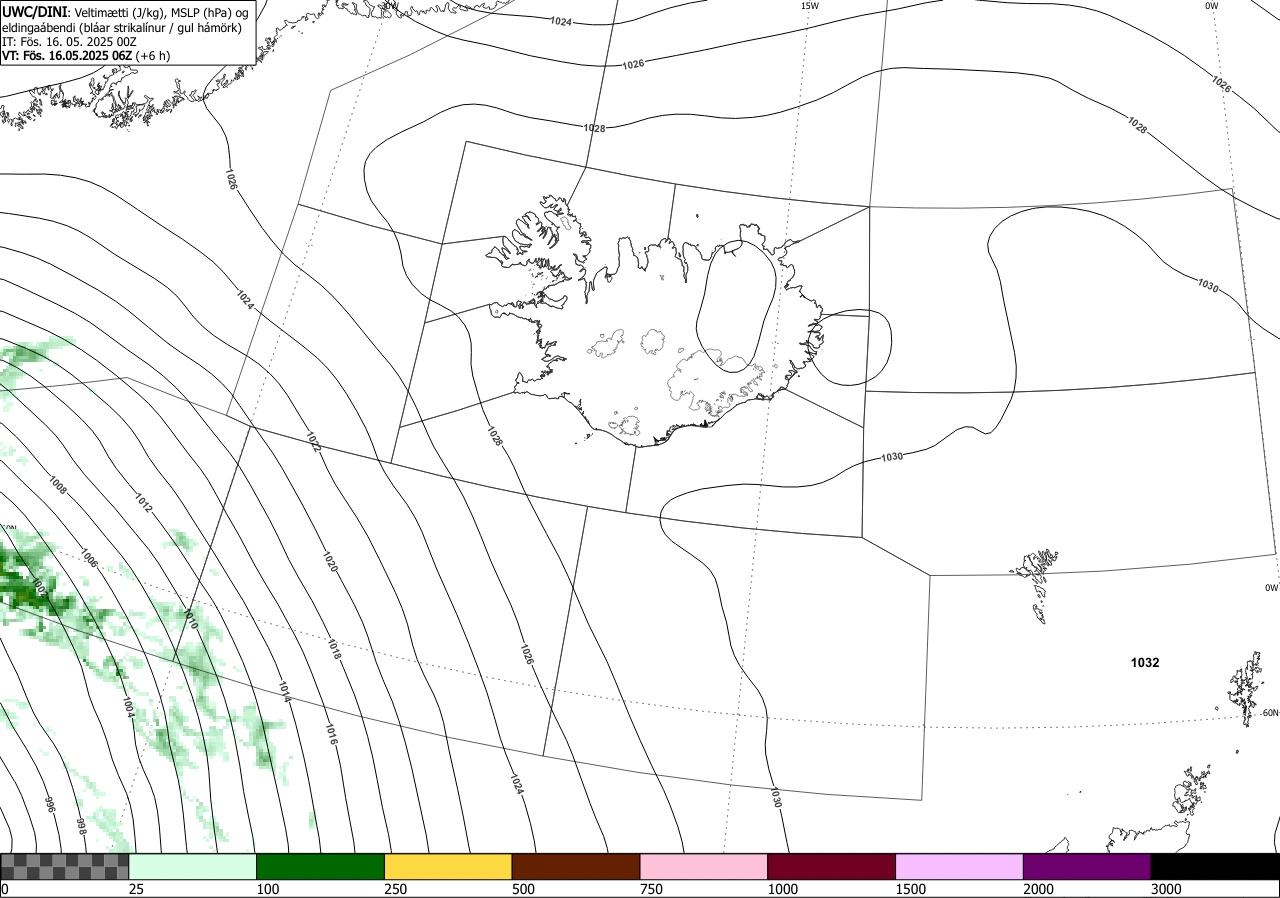The image size is (1280, 898).
Task: Click the legend value "1500"
Action: tap(911, 889)
